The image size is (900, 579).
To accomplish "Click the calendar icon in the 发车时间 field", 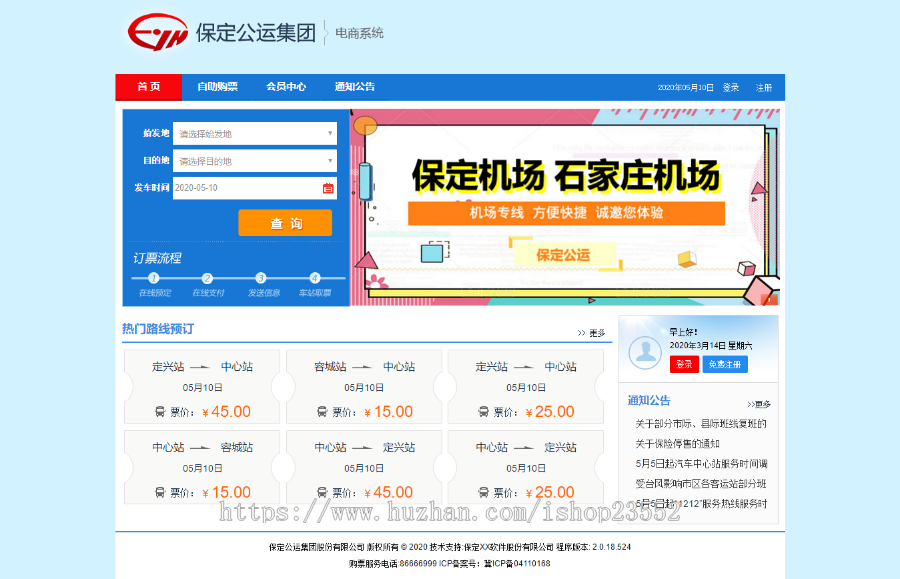I will (330, 188).
